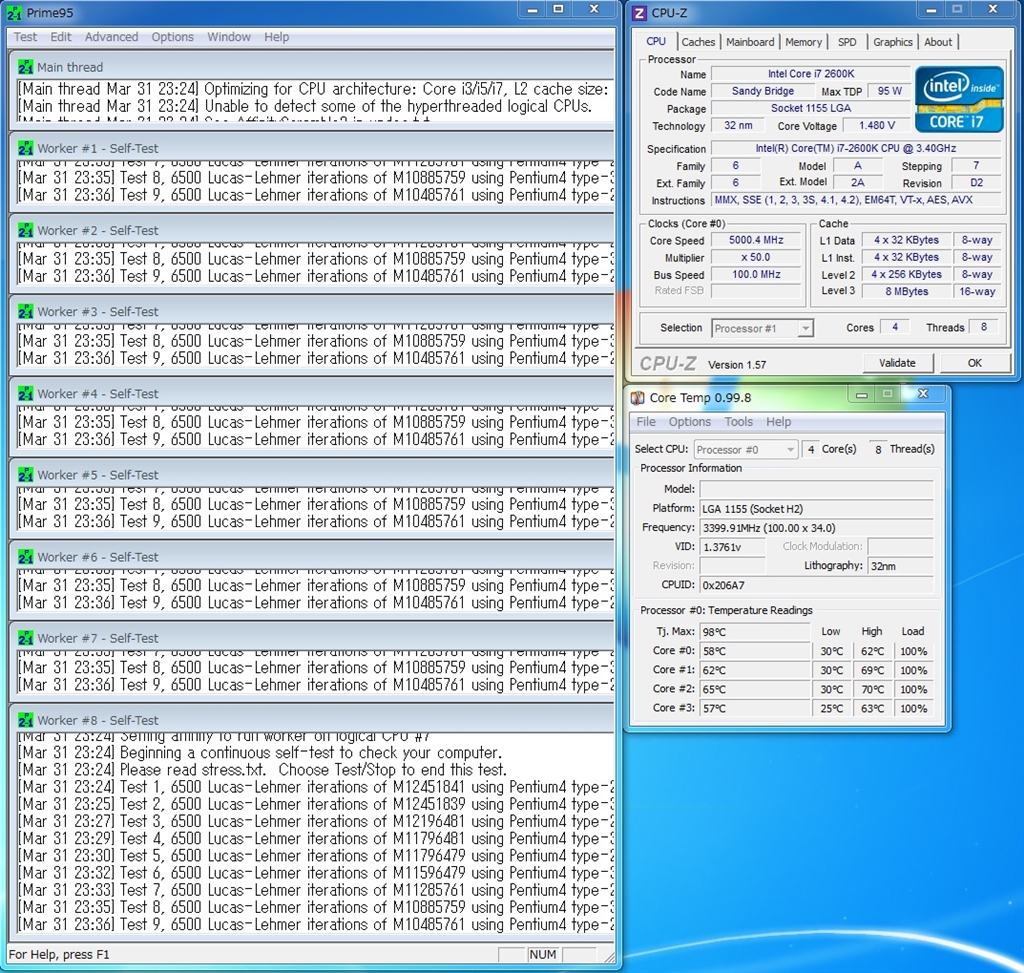The height and width of the screenshot is (973, 1024).
Task: Click the Worker #3 window icon
Action: coord(25,311)
